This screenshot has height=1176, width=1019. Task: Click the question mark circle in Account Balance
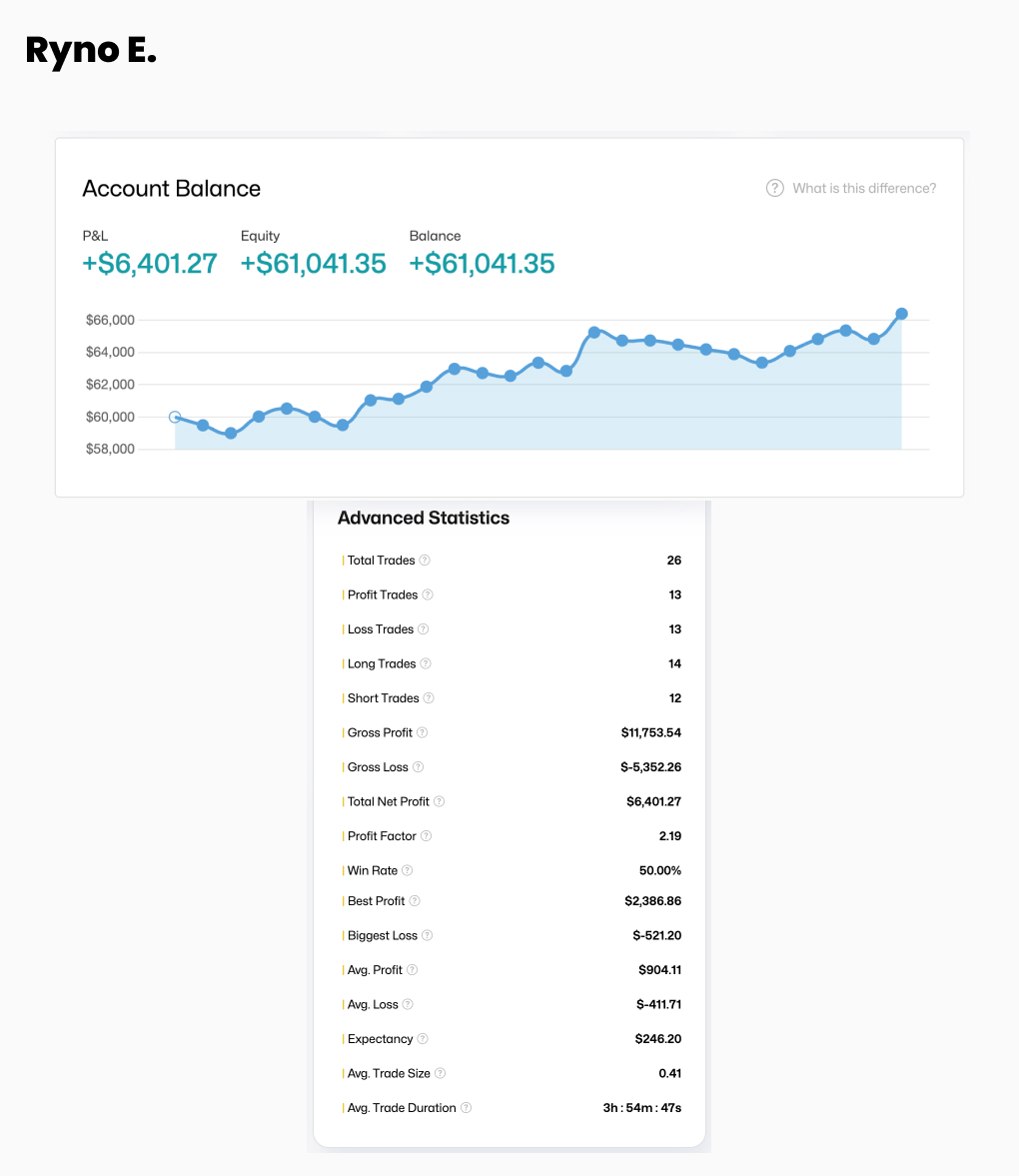[x=775, y=188]
